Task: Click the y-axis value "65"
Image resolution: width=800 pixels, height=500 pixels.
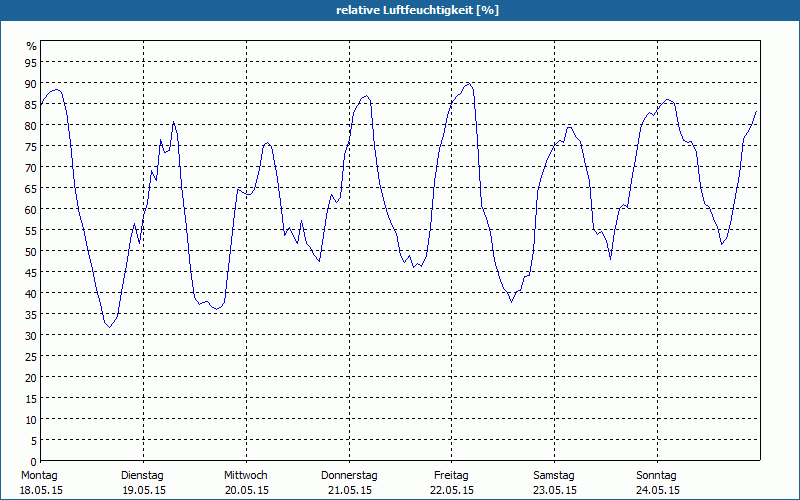Action: (31, 188)
